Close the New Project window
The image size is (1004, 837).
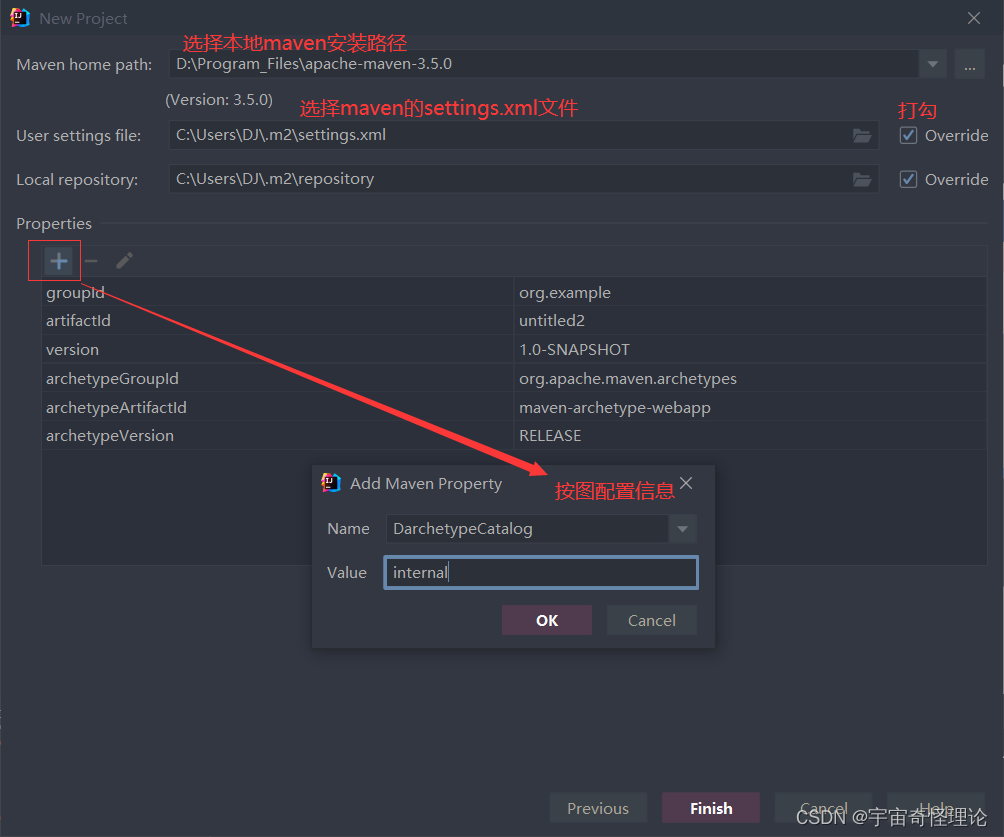tap(973, 19)
